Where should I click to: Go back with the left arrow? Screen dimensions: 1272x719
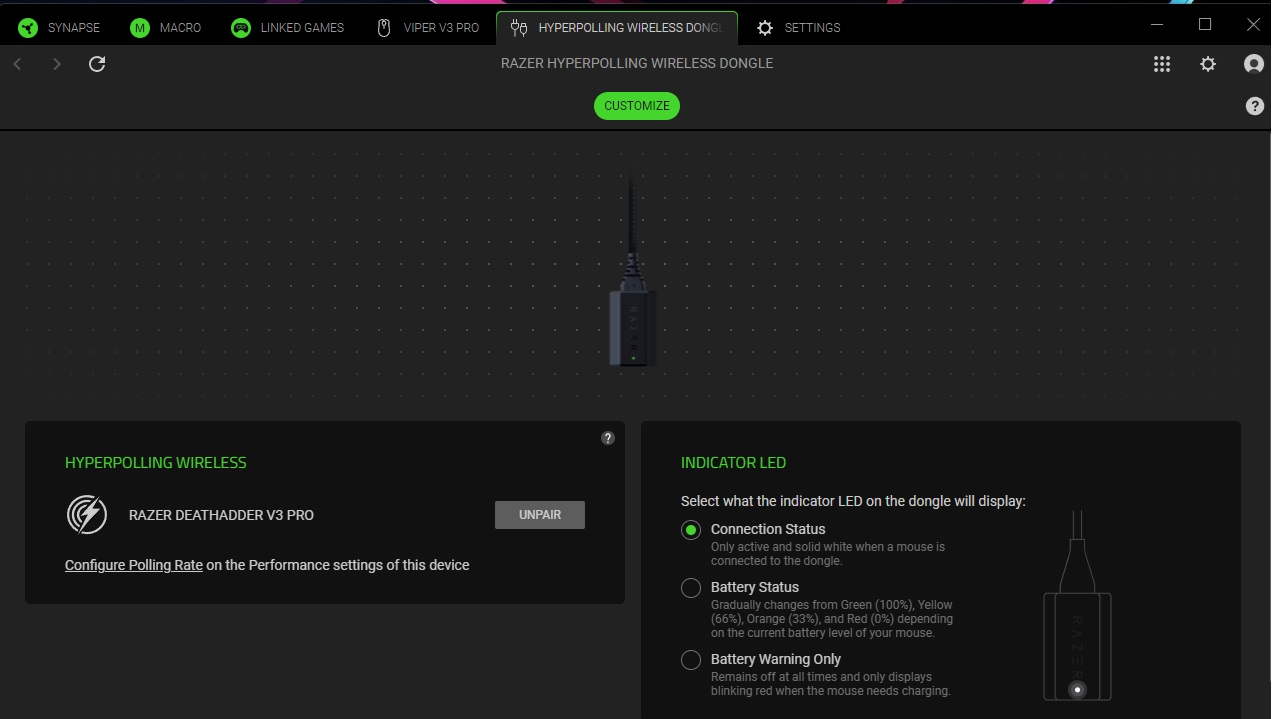(x=17, y=64)
